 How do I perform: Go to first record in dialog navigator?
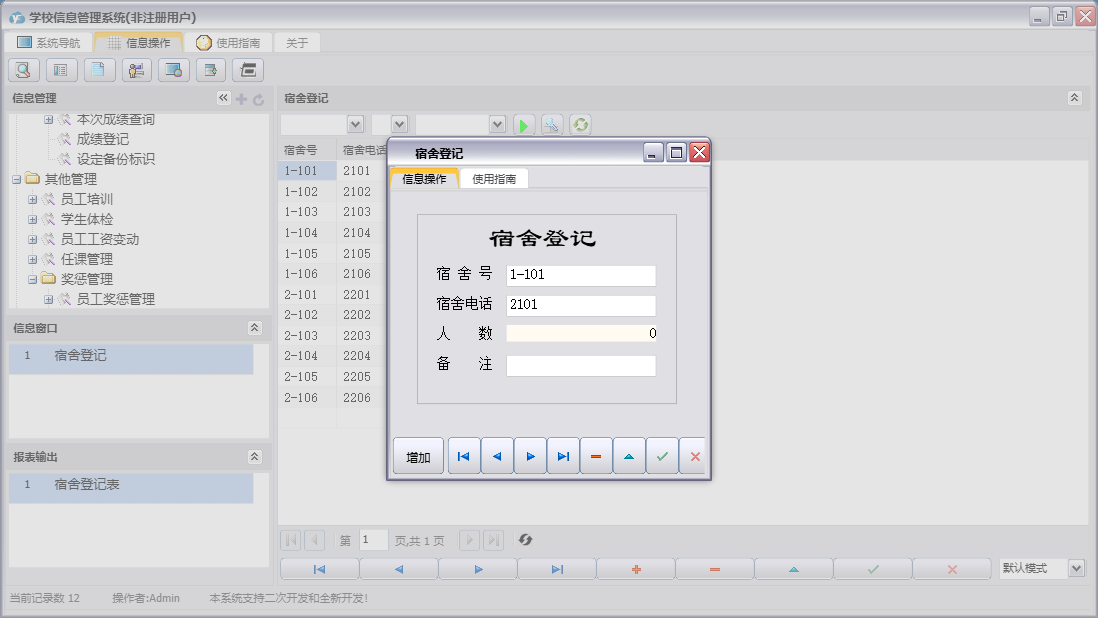pyautogui.click(x=463, y=456)
